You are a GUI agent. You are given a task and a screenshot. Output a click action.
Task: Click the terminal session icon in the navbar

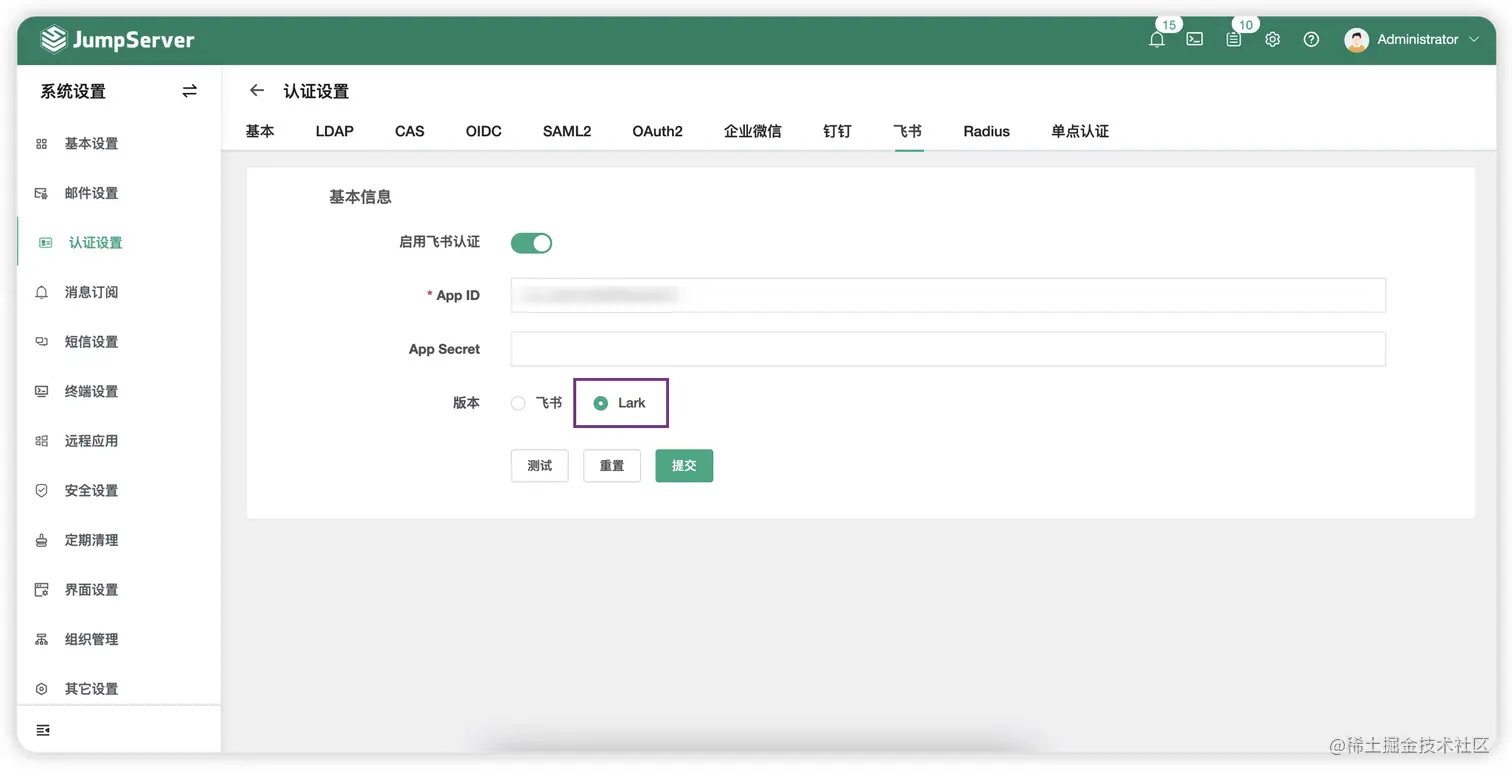coord(1194,39)
